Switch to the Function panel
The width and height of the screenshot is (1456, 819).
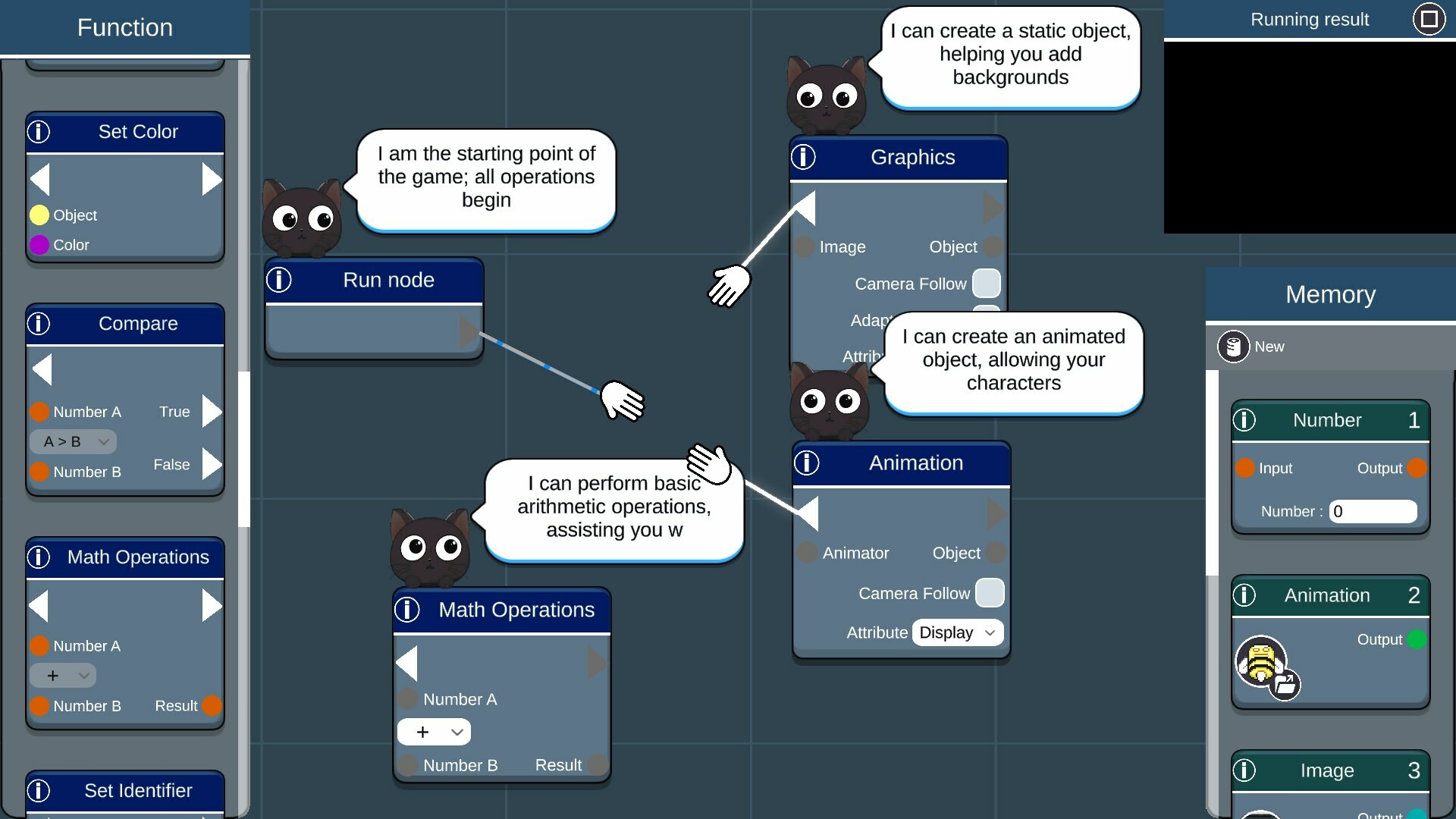[124, 27]
